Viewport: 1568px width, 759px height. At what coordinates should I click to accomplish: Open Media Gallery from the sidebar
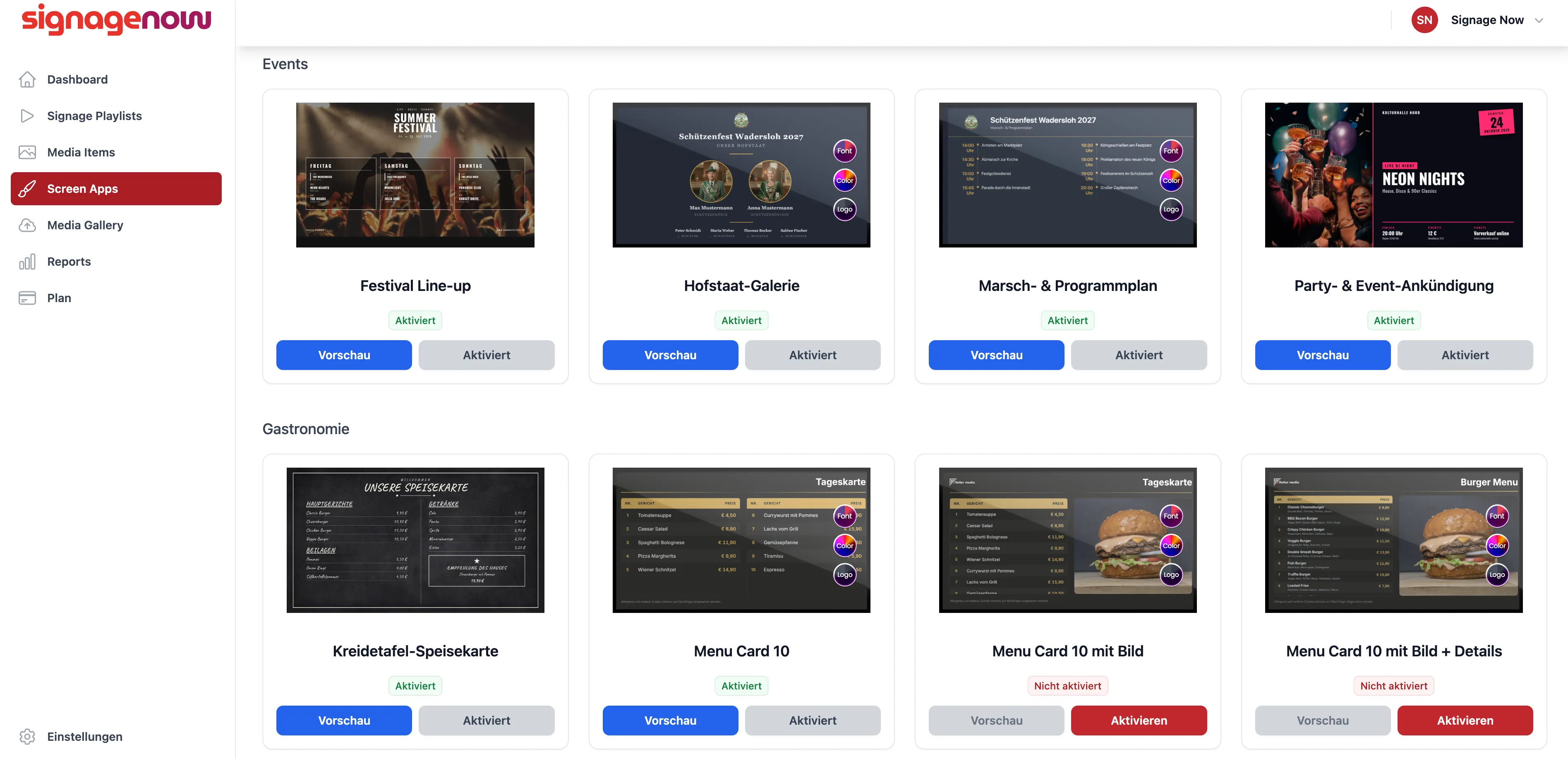tap(116, 225)
